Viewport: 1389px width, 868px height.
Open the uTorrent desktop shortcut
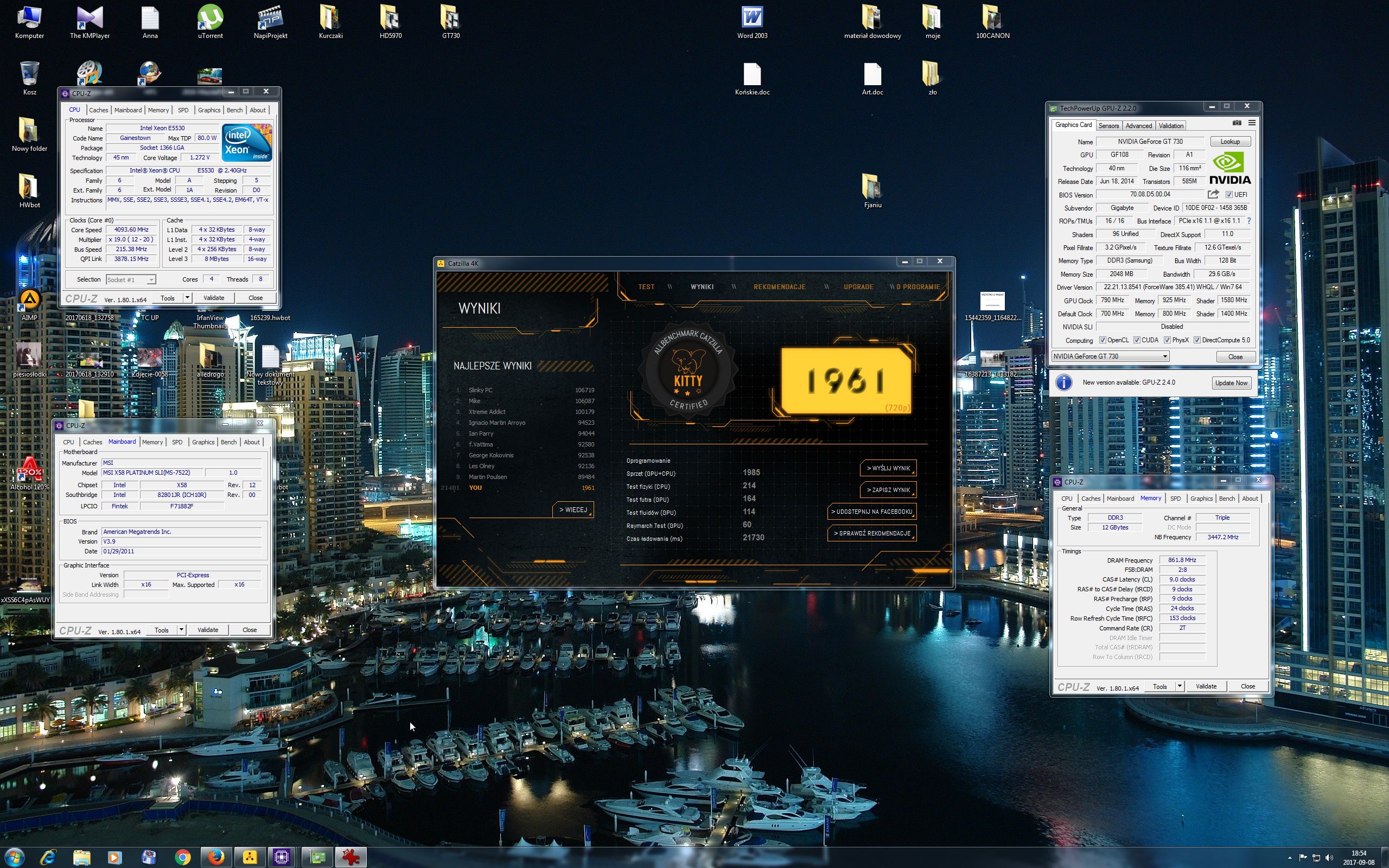[210, 22]
